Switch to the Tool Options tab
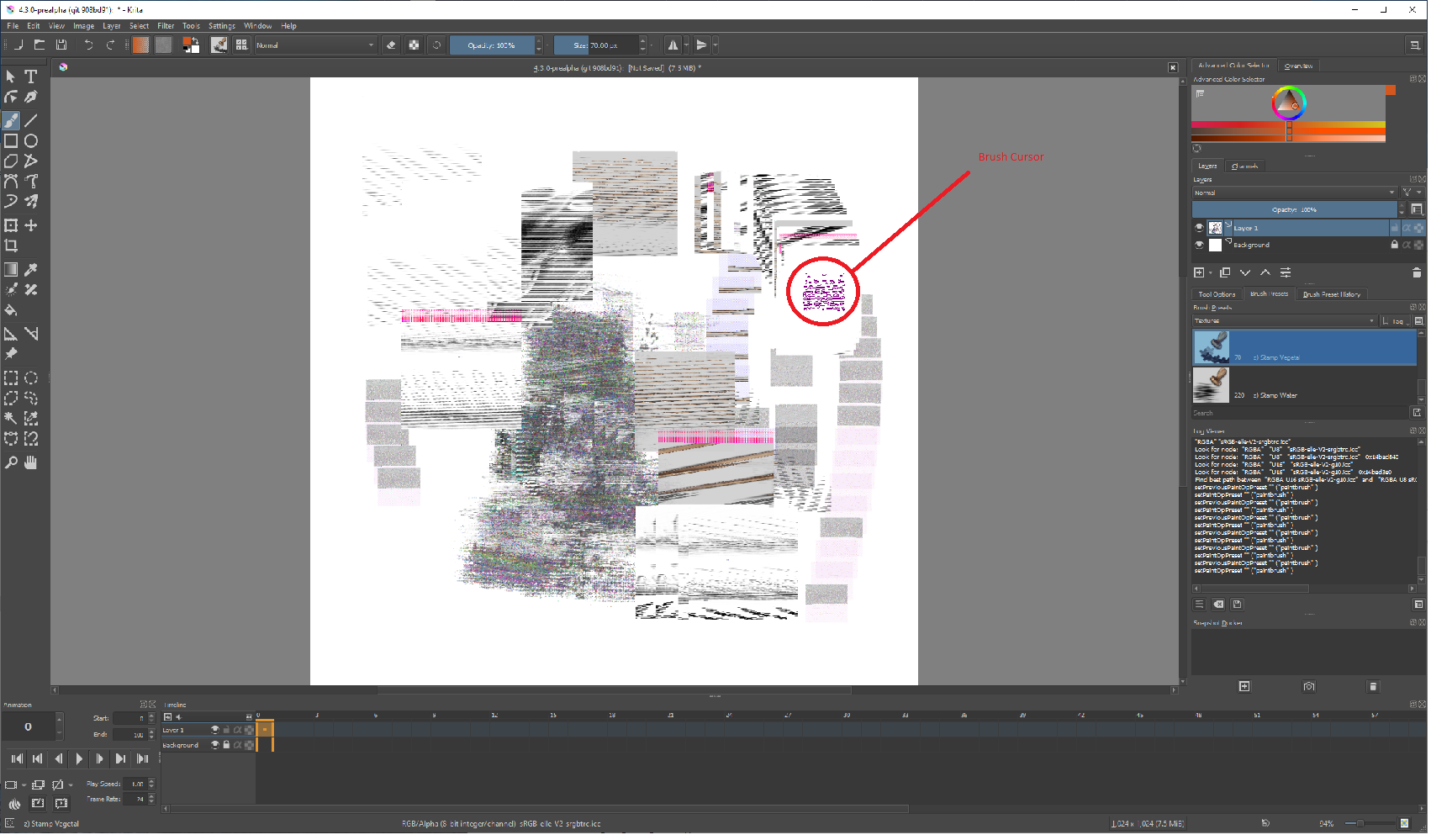Image resolution: width=1431 pixels, height=840 pixels. coord(1217,294)
